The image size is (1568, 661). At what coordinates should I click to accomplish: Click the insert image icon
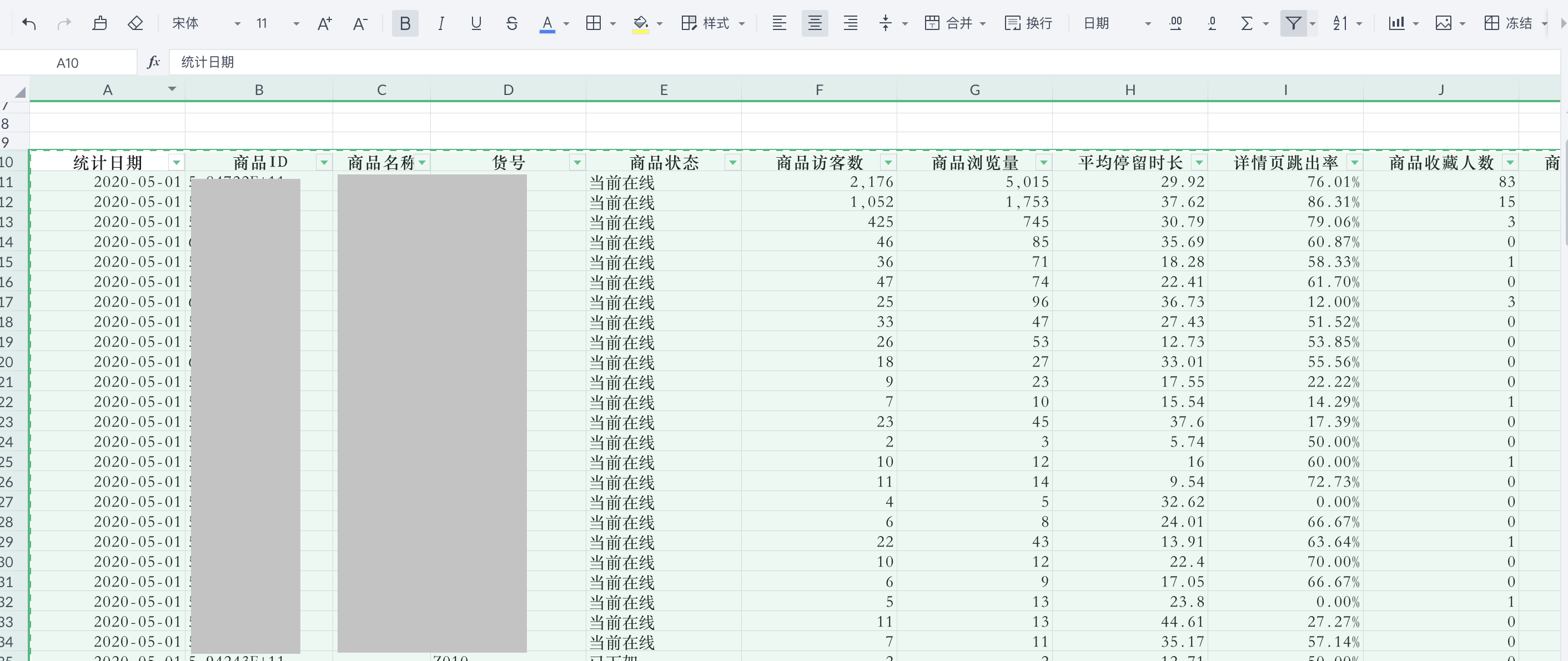coord(1443,24)
